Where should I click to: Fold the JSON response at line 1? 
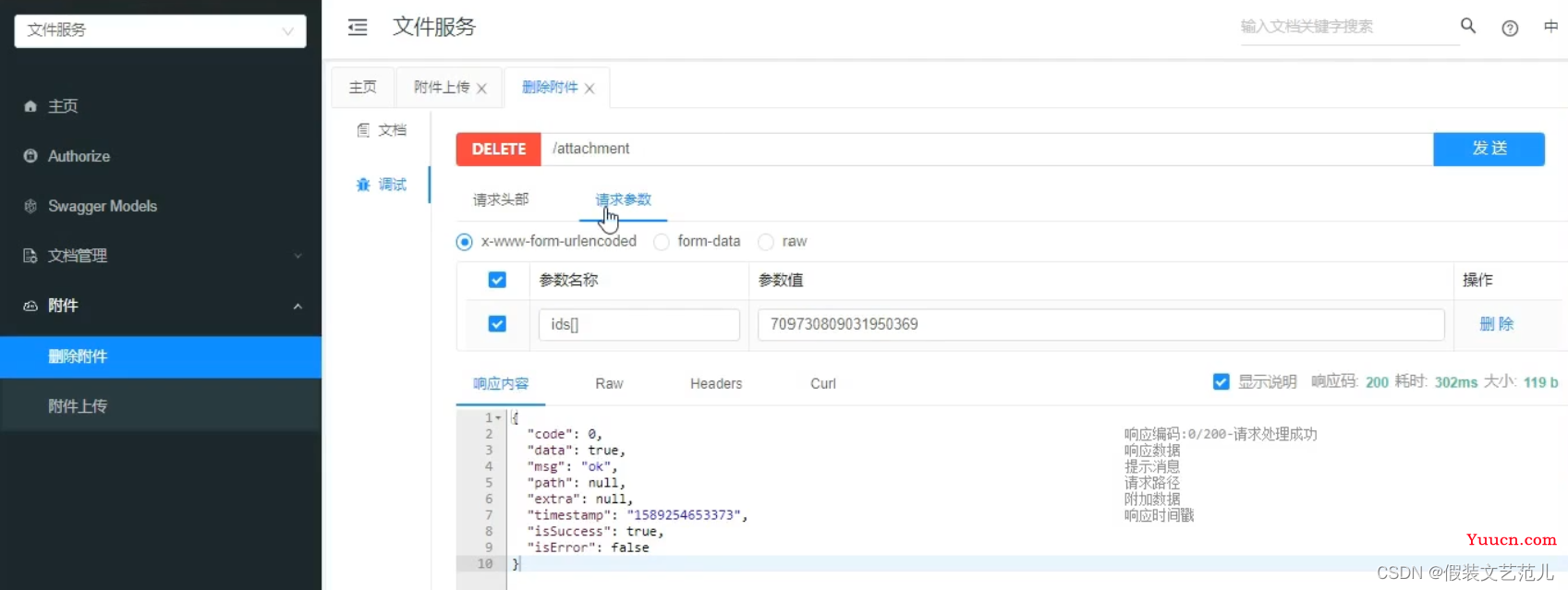[x=498, y=418]
